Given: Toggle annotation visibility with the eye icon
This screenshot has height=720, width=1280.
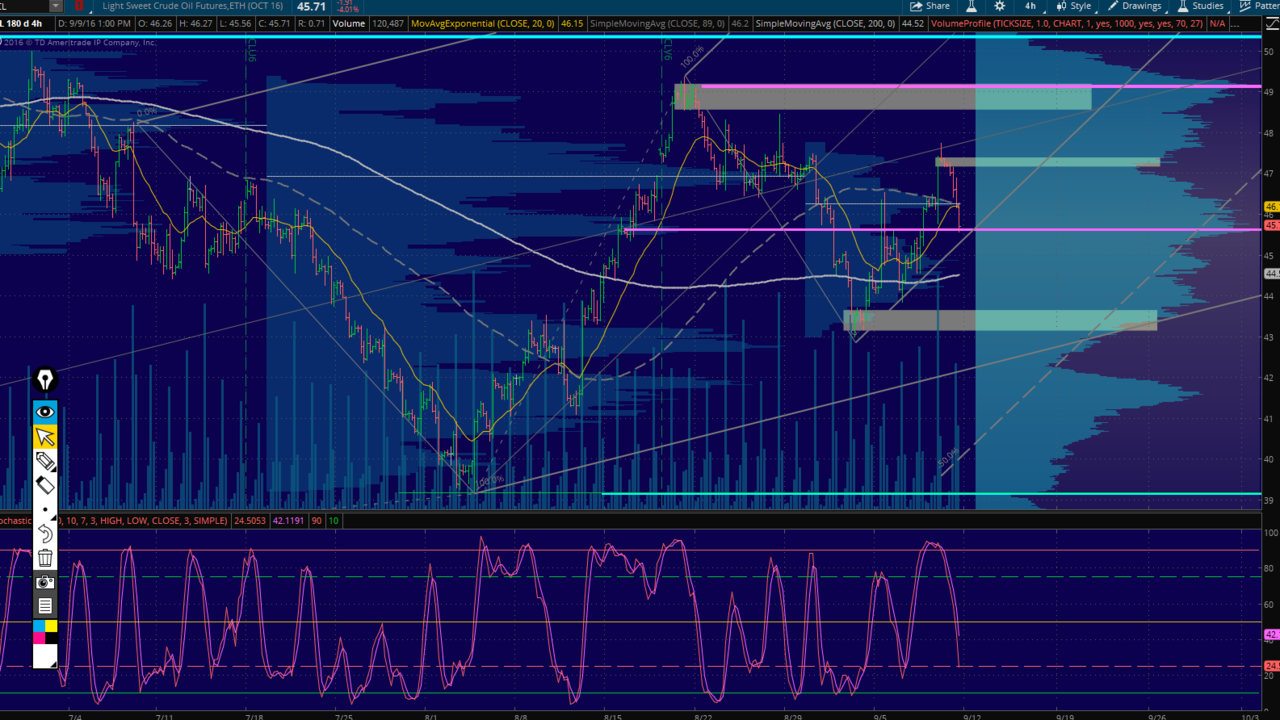Looking at the screenshot, I should pos(45,411).
